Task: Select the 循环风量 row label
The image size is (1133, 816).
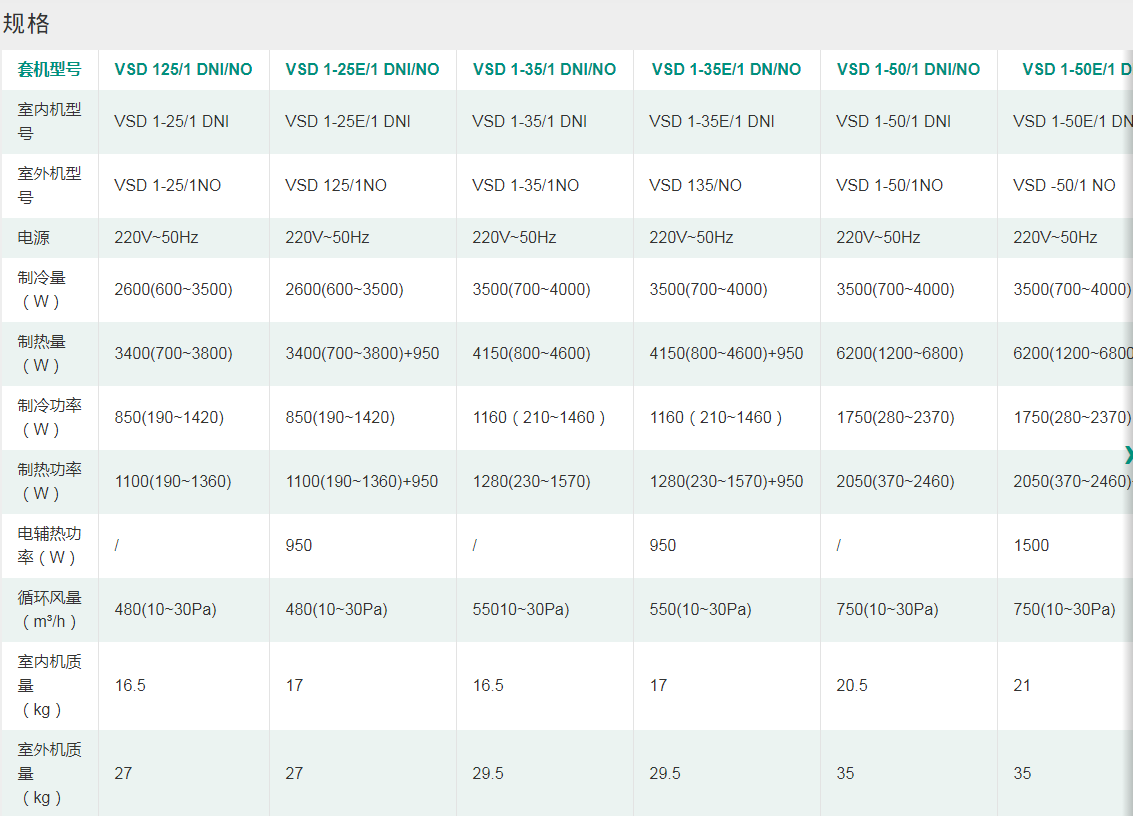Action: [49, 609]
